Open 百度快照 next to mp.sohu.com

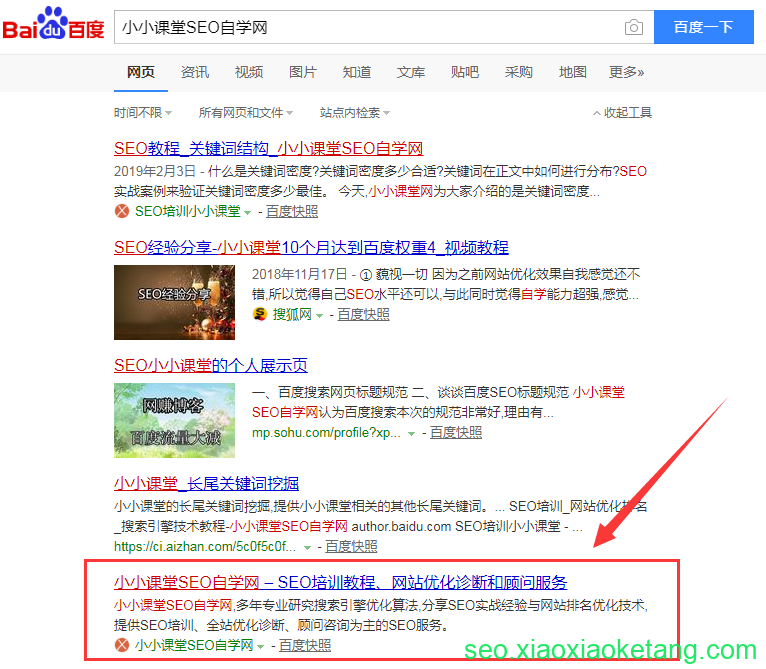point(456,432)
